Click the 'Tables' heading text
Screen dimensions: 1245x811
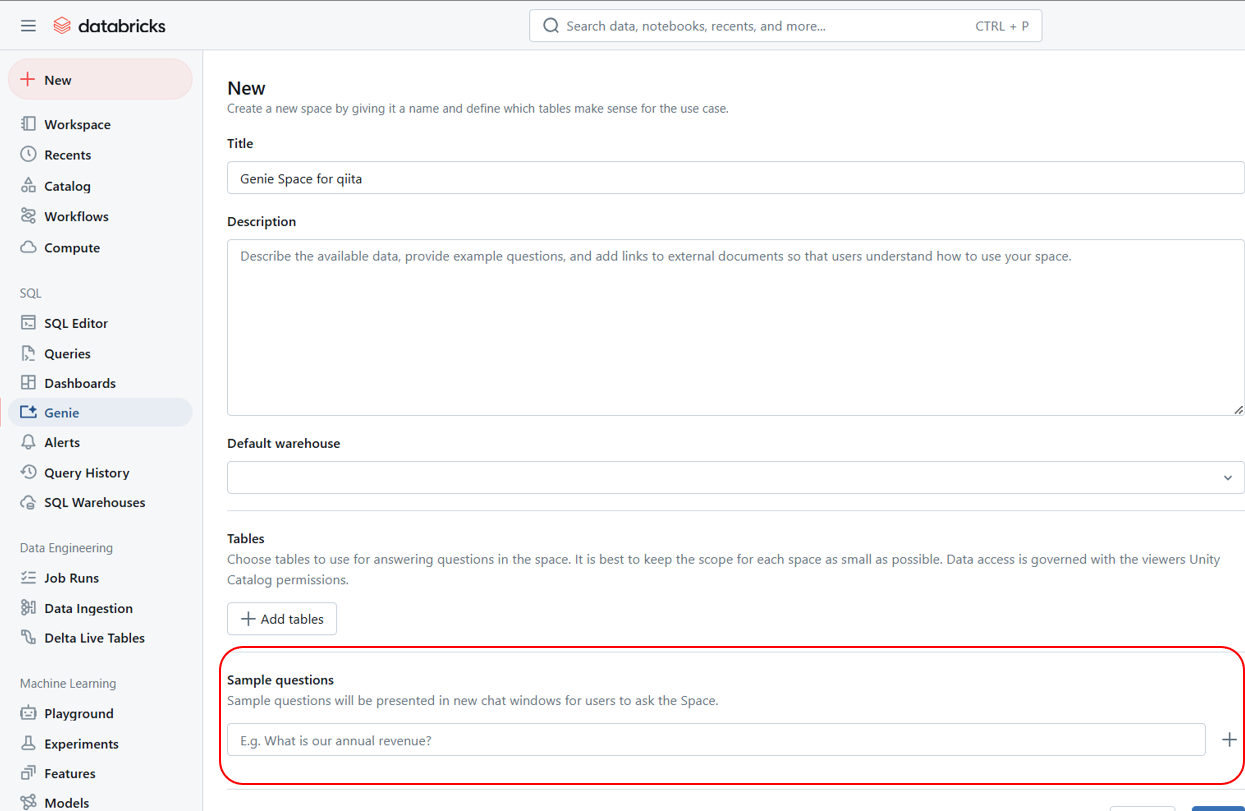point(246,538)
